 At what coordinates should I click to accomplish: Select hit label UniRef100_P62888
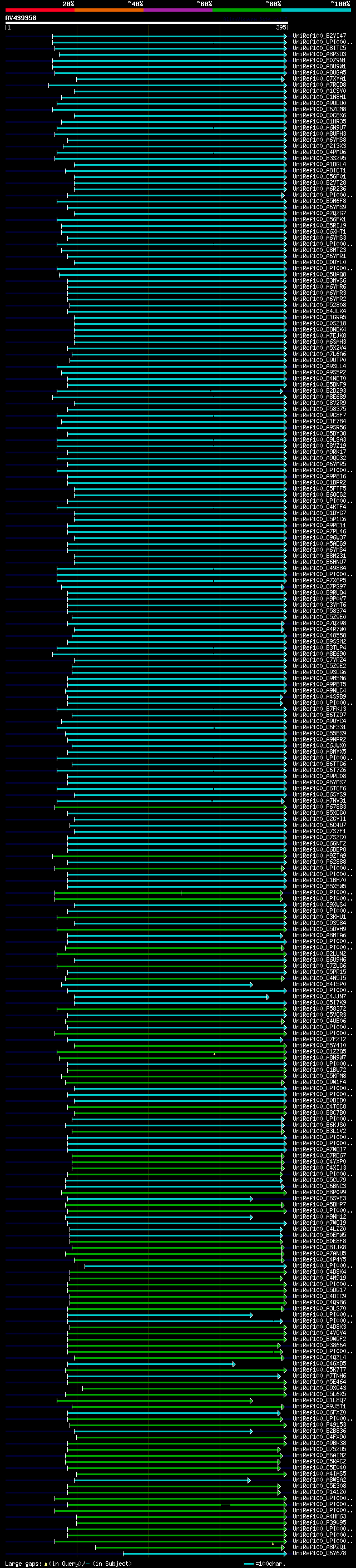[x=319, y=862]
